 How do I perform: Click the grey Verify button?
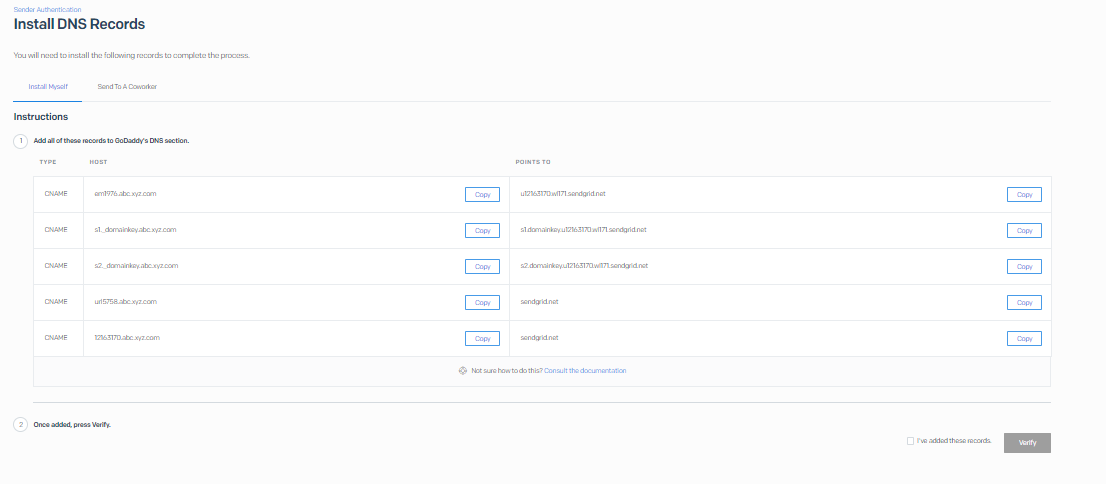pos(1027,442)
